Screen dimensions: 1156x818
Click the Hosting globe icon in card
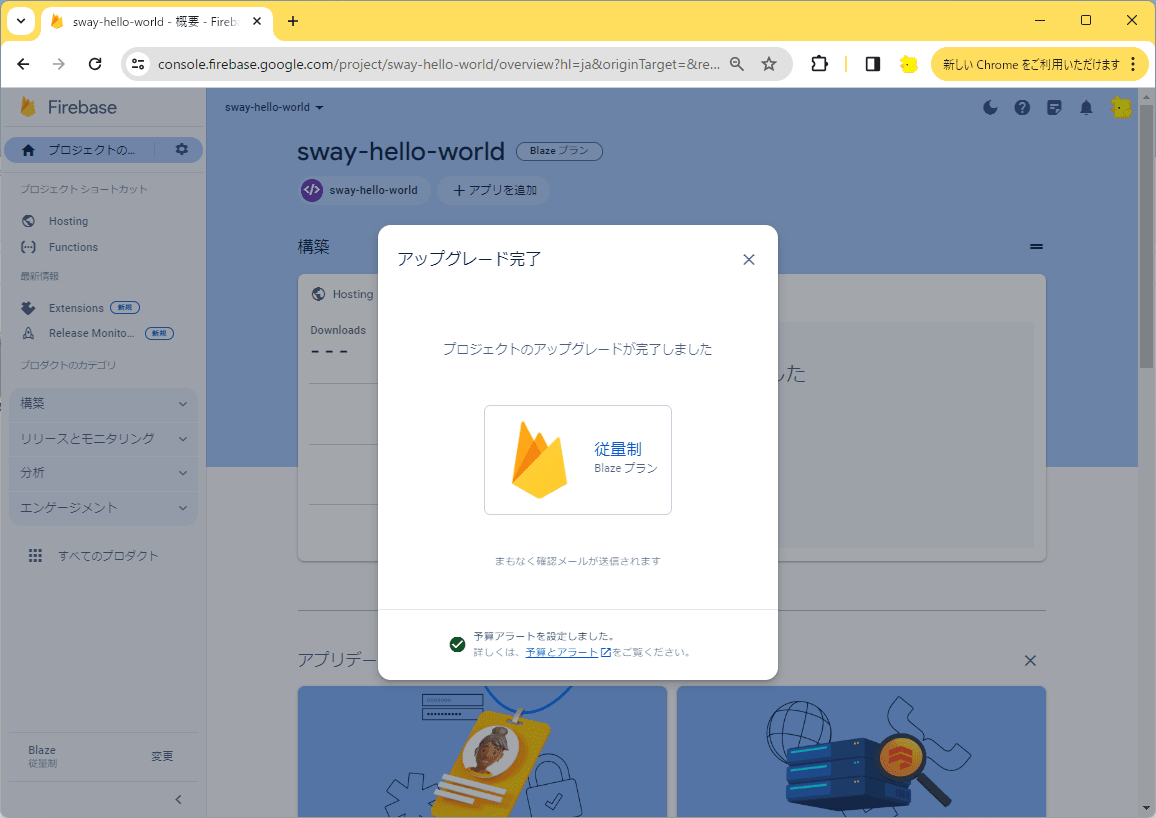pyautogui.click(x=318, y=294)
